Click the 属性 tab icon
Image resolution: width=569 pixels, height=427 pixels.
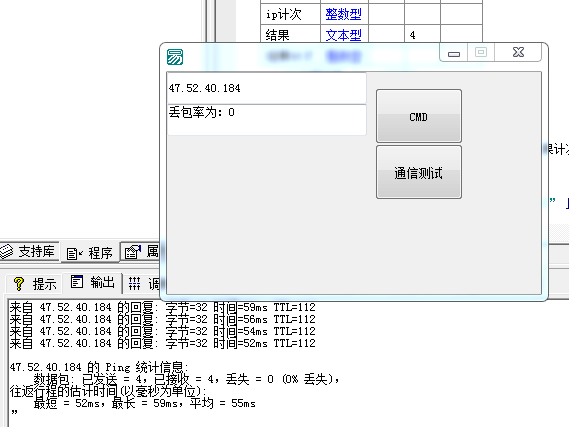[x=132, y=252]
